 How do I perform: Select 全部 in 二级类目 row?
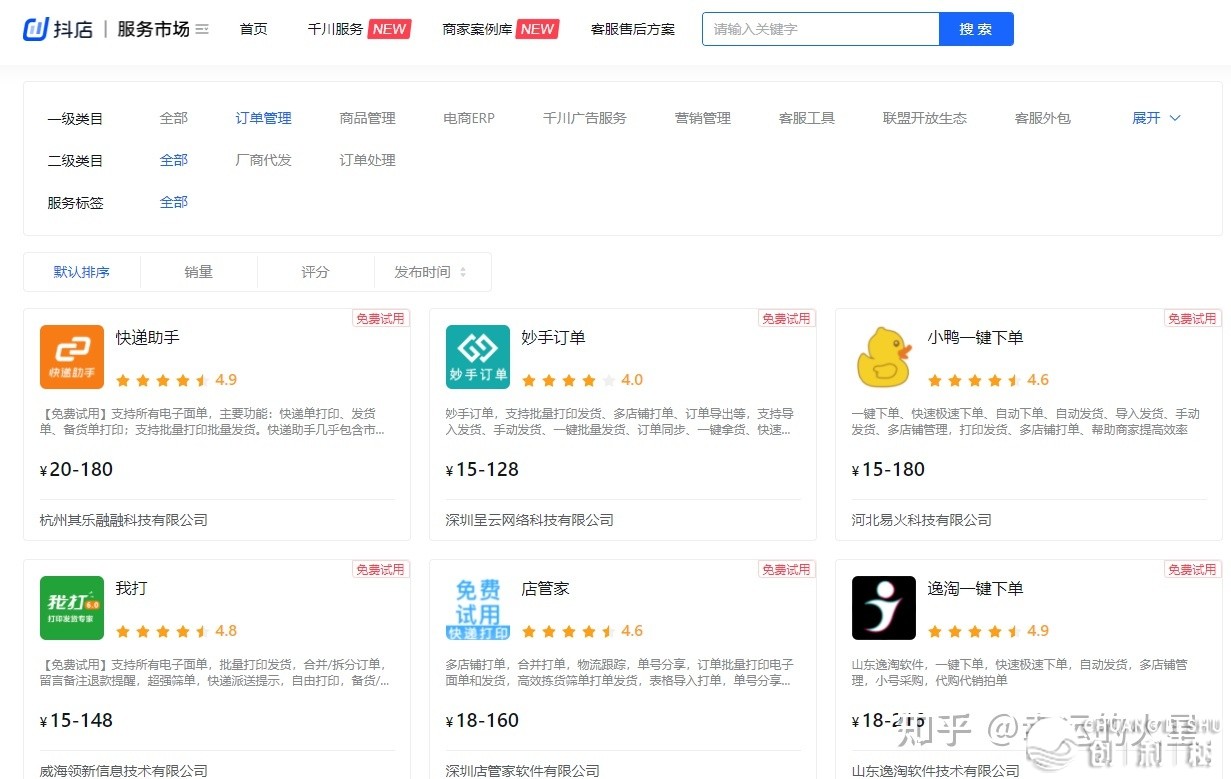point(174,160)
